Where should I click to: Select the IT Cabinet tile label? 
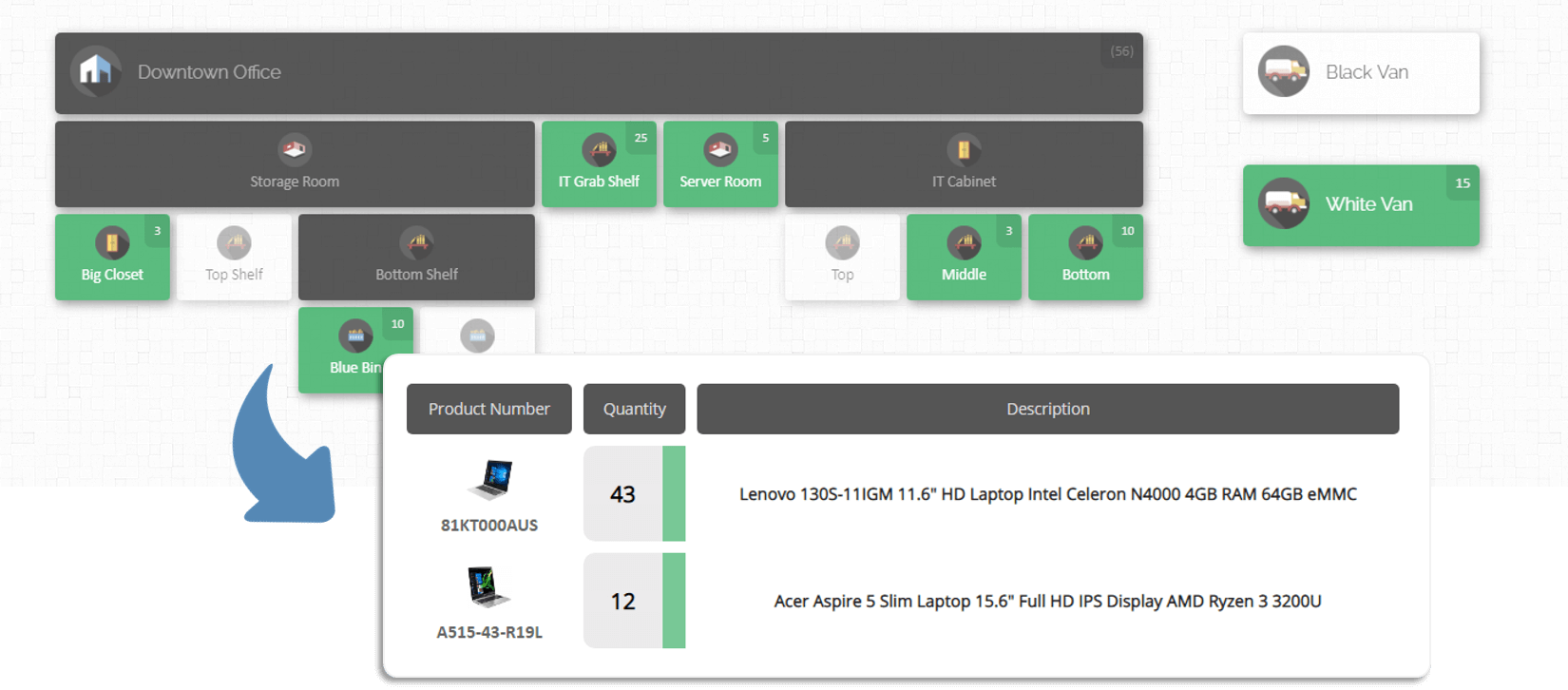pyautogui.click(x=964, y=182)
